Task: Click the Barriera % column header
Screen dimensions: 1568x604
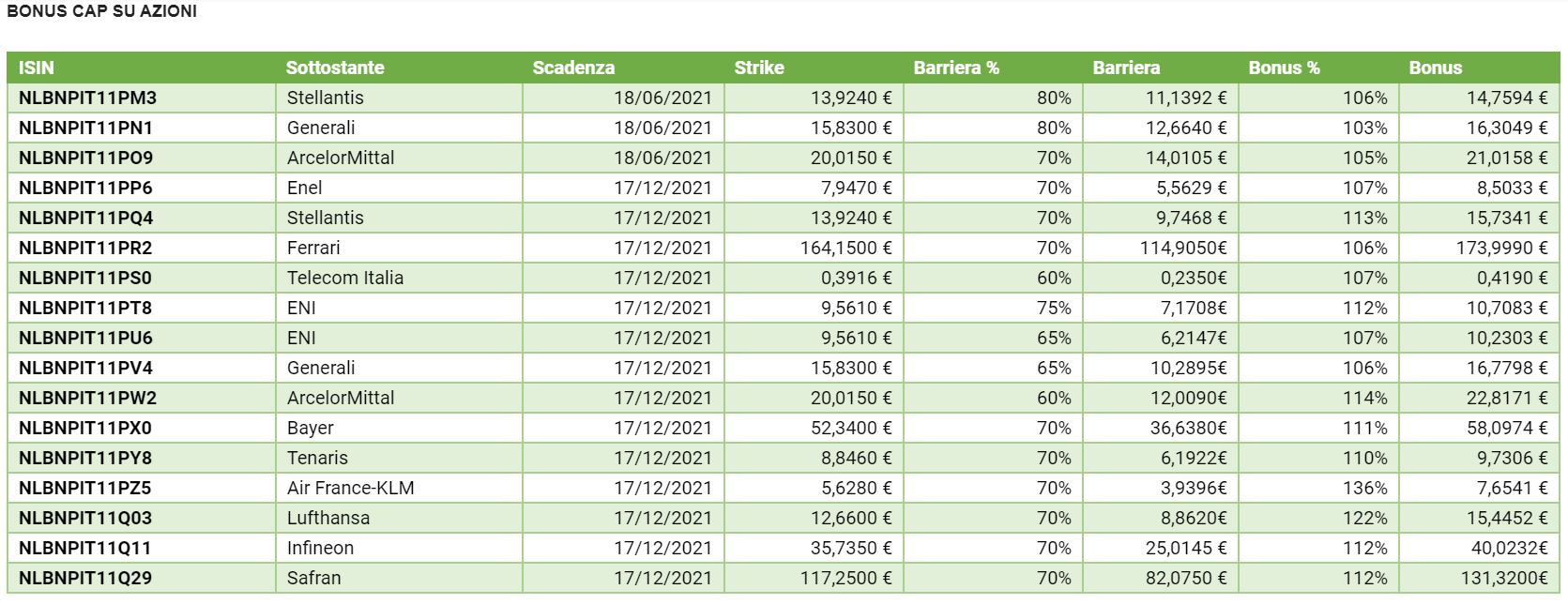Action: click(955, 68)
